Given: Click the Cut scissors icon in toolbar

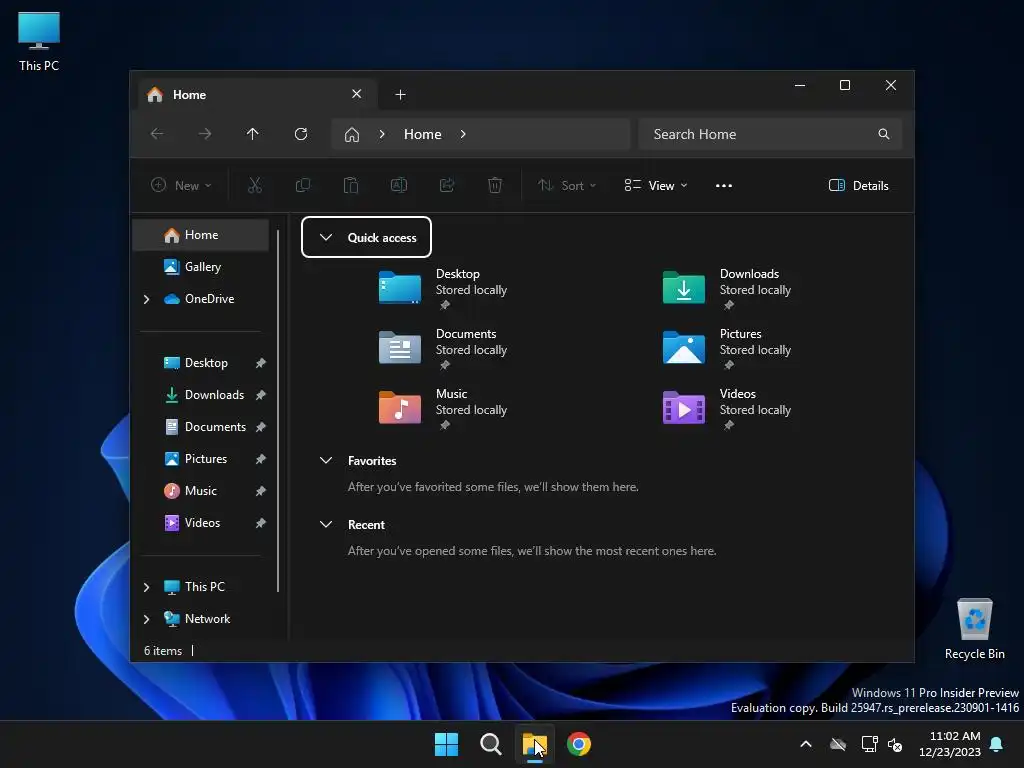Looking at the screenshot, I should coord(255,185).
